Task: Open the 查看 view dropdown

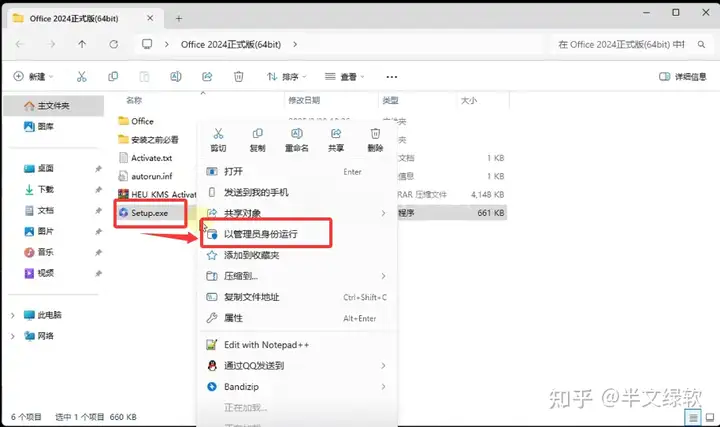Action: [344, 77]
